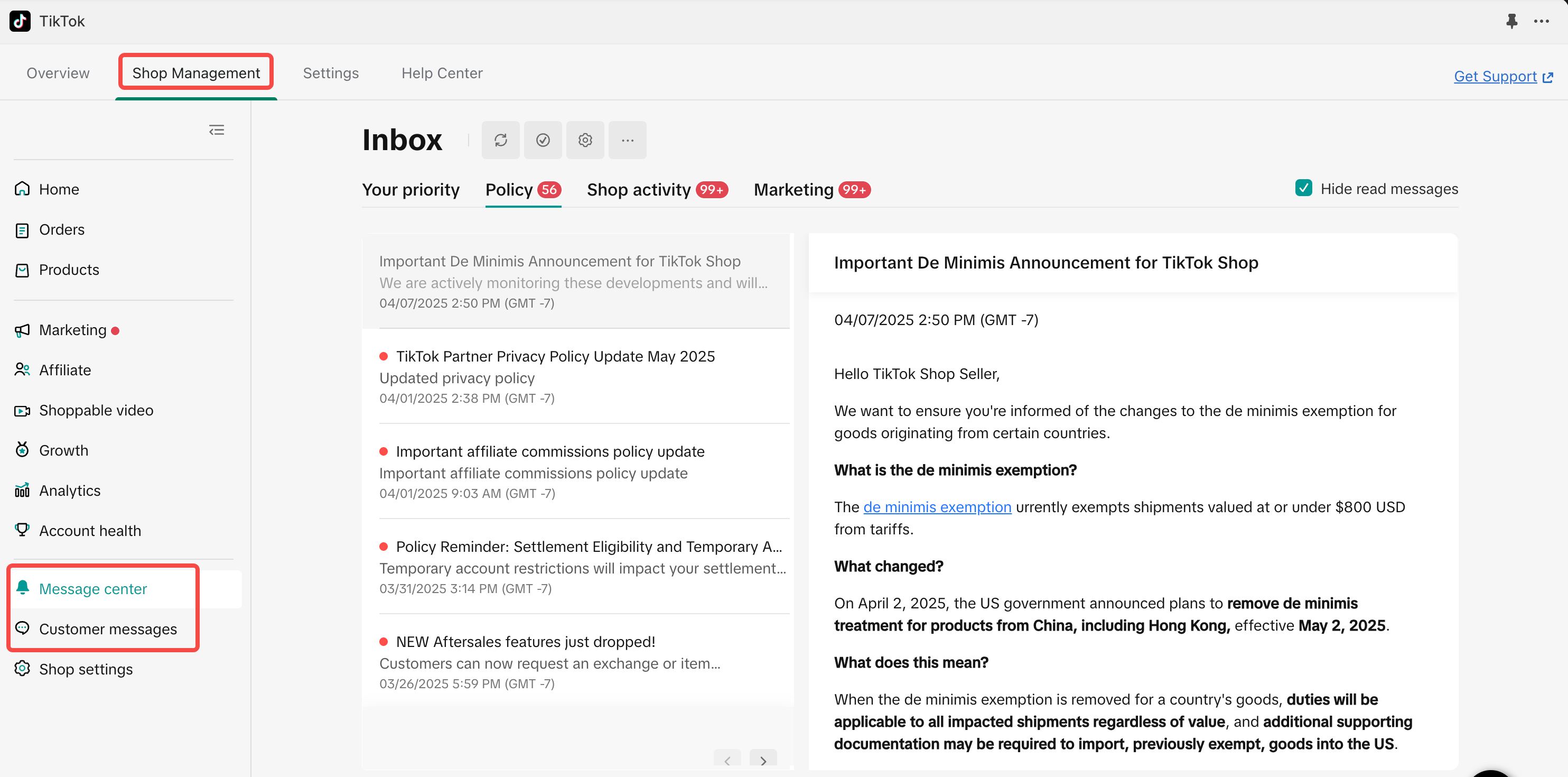Open TikTok Partner Privacy Policy Update message
Screen dimensions: 1568x777
coord(555,356)
